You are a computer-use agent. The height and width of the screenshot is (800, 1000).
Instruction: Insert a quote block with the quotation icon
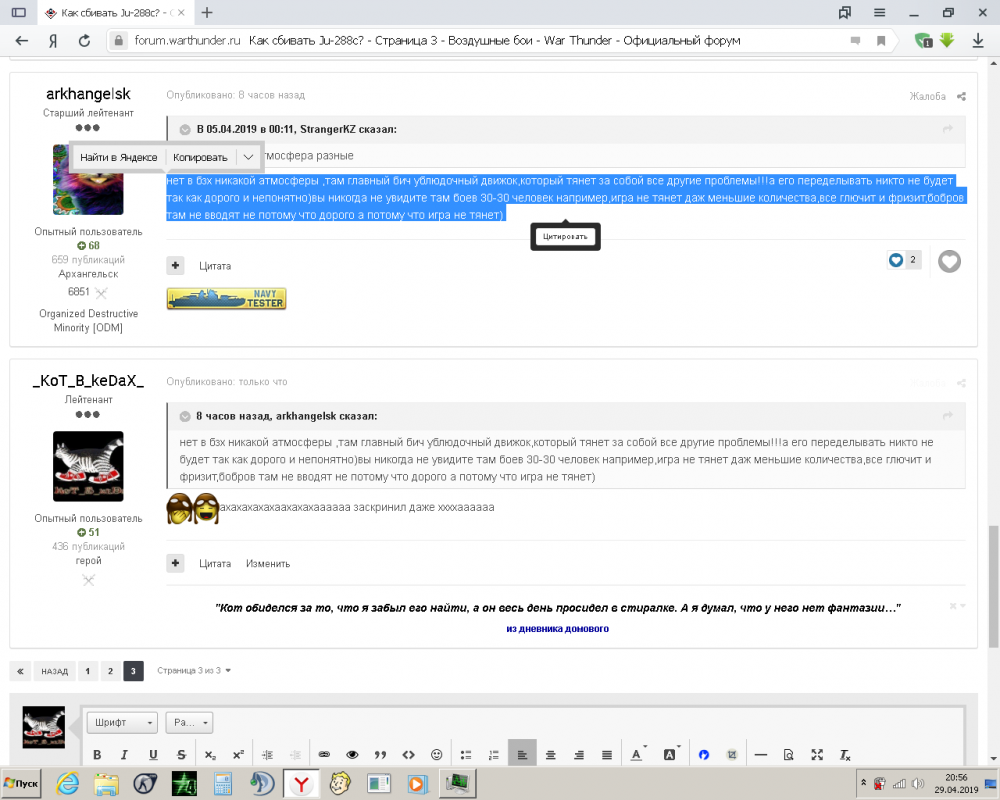[379, 754]
